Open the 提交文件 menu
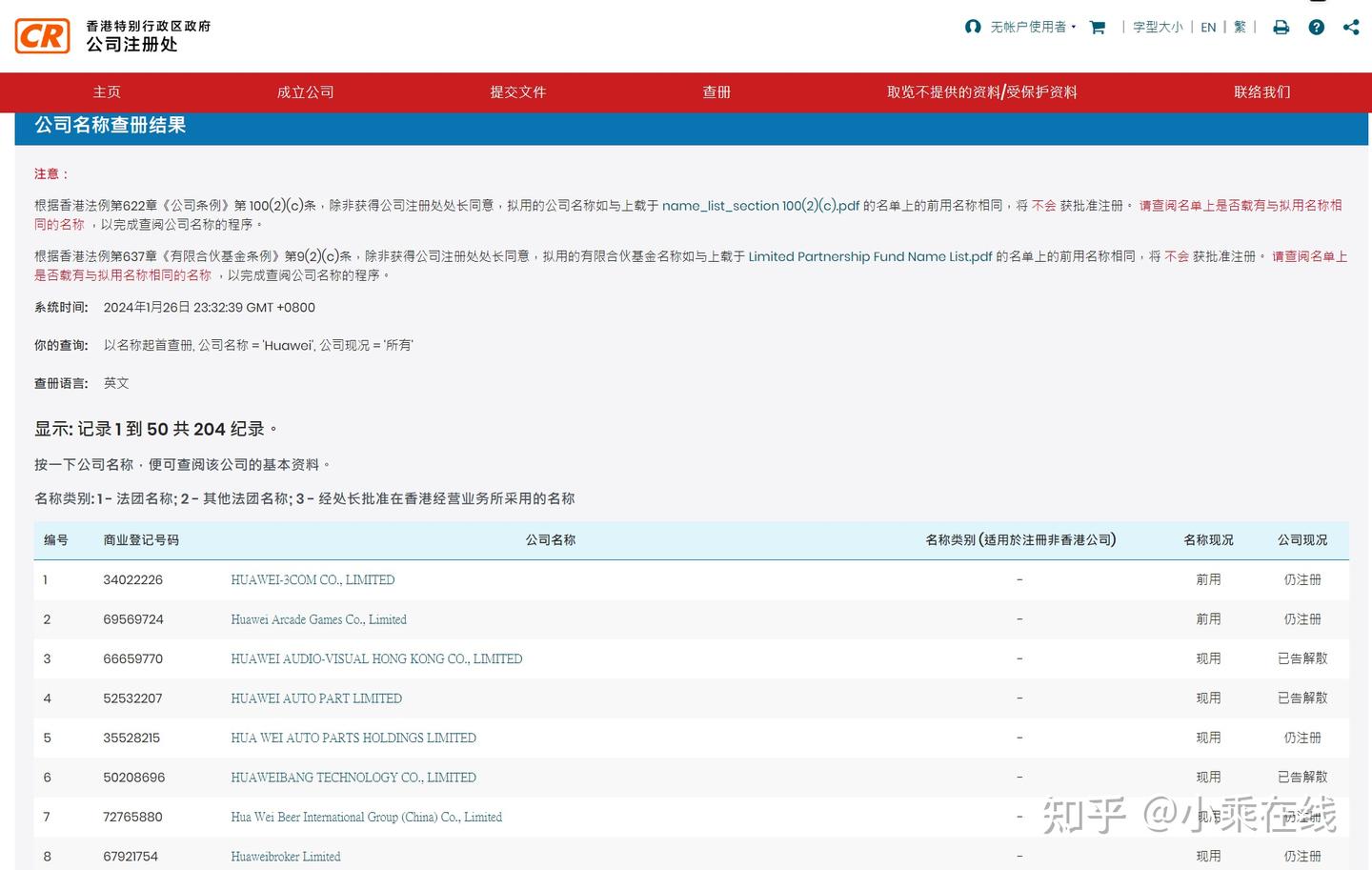Viewport: 1372px width, 870px height. [x=518, y=91]
